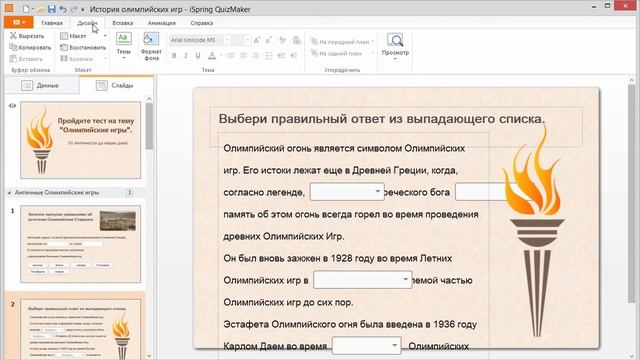
Task: Select slide 1 thumbnail in the list
Action: pyautogui.click(x=81, y=244)
